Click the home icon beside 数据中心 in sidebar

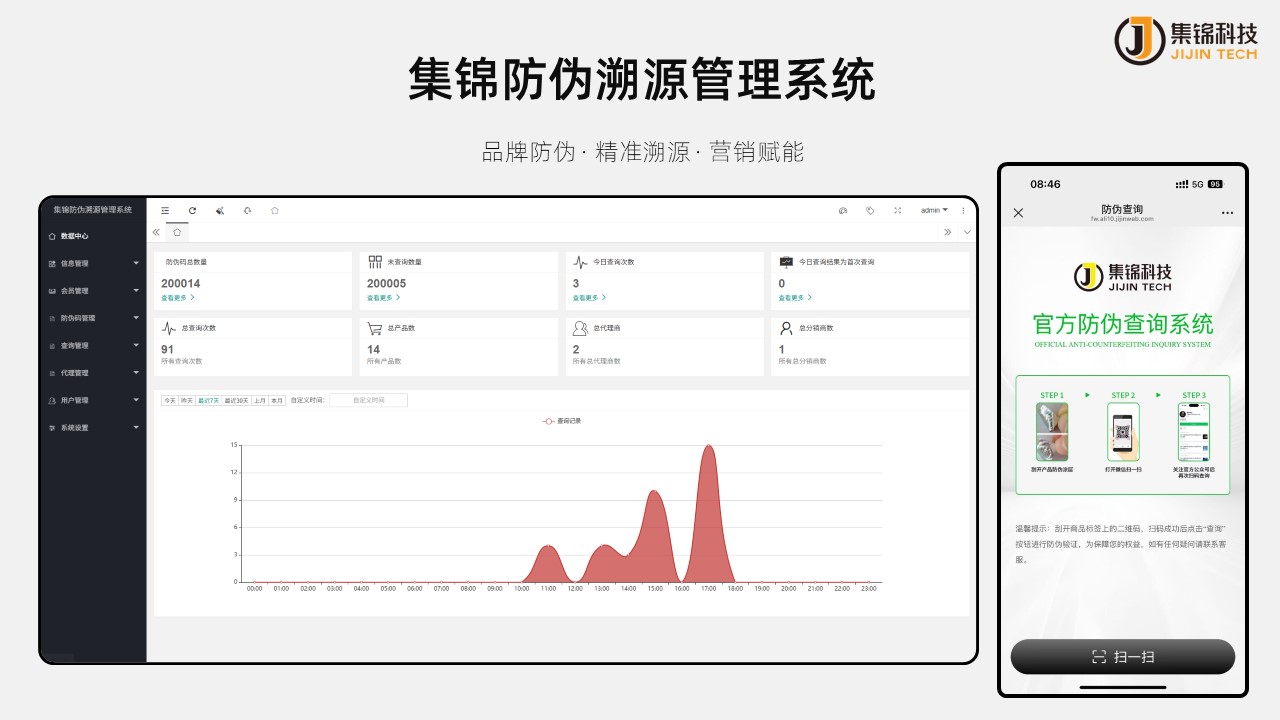click(x=52, y=237)
